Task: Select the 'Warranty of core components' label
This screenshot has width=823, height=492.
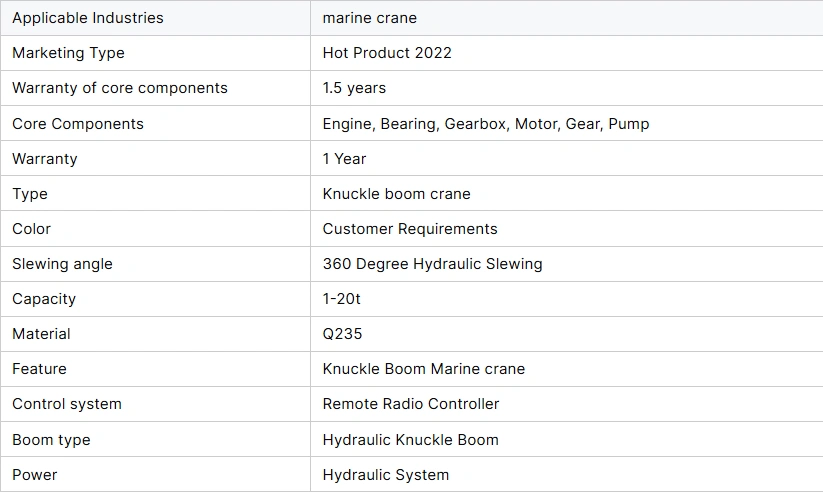Action: coord(120,88)
